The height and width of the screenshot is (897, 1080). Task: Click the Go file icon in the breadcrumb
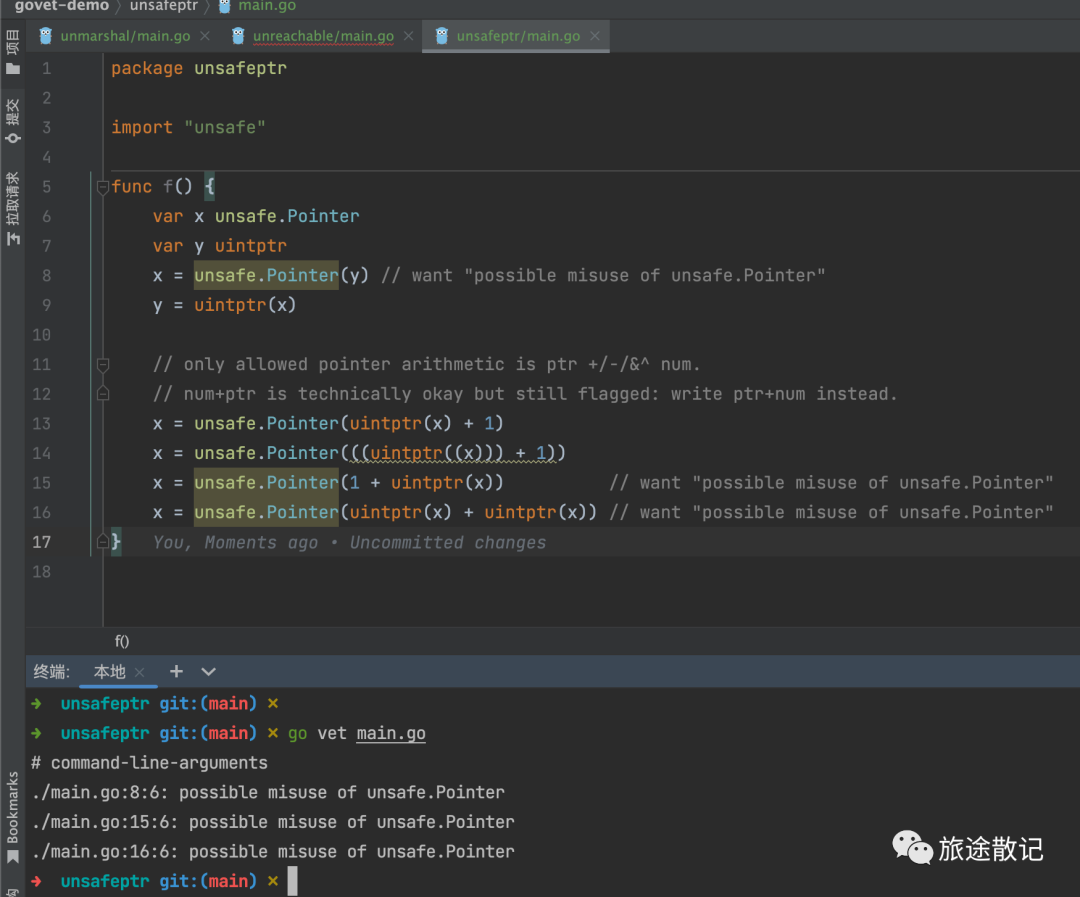[225, 6]
